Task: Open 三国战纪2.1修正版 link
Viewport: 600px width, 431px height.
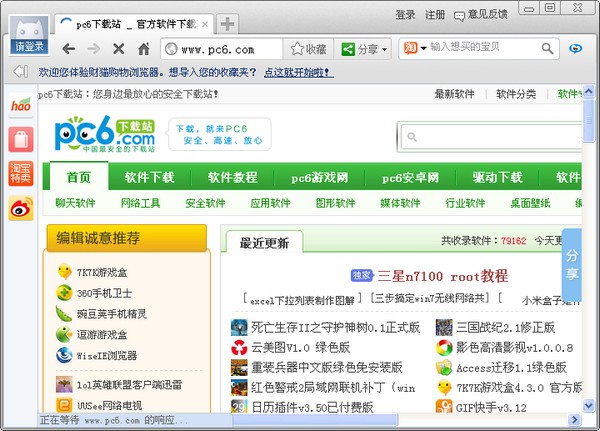Action: click(x=505, y=327)
